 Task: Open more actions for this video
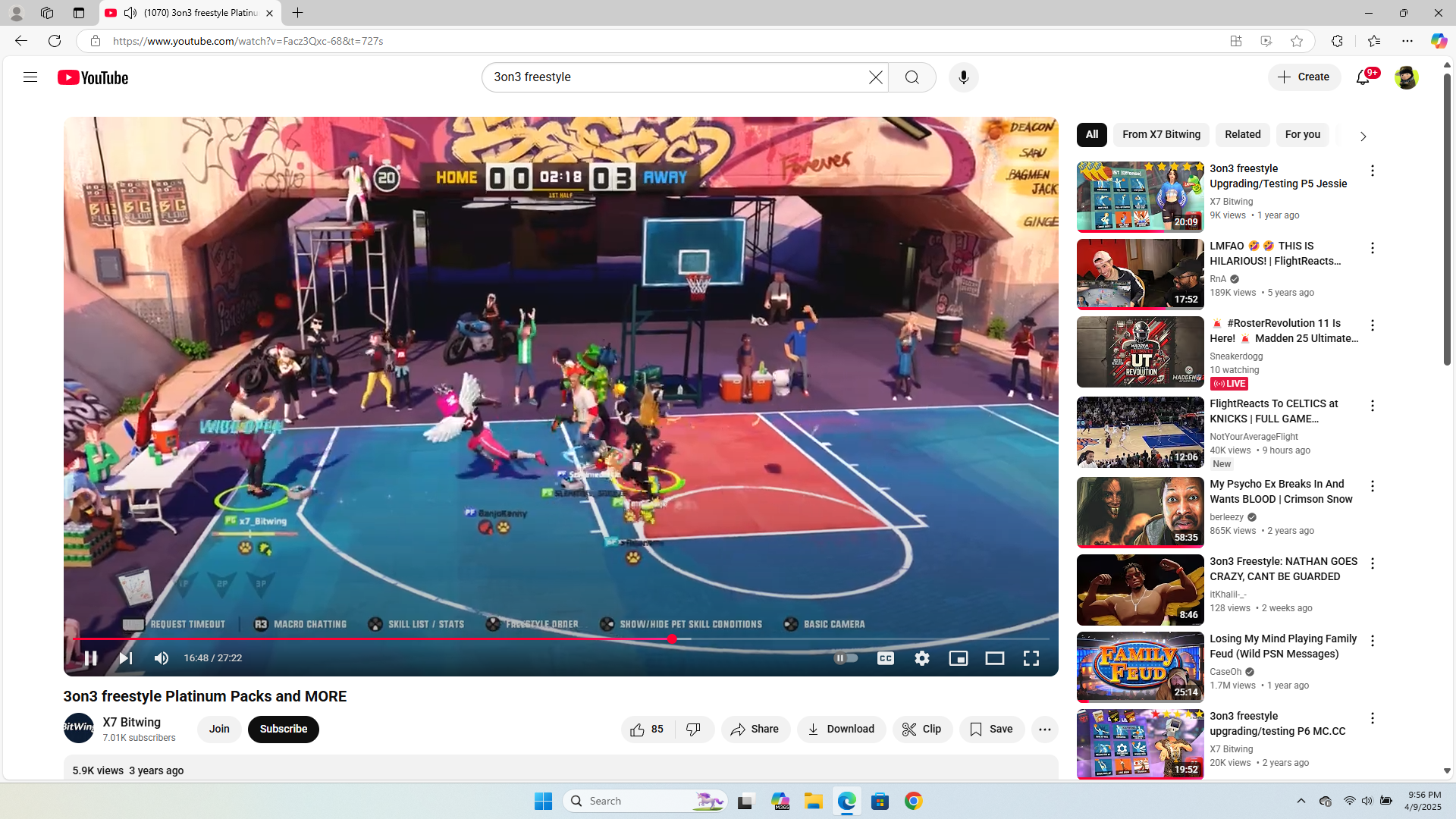point(1044,730)
